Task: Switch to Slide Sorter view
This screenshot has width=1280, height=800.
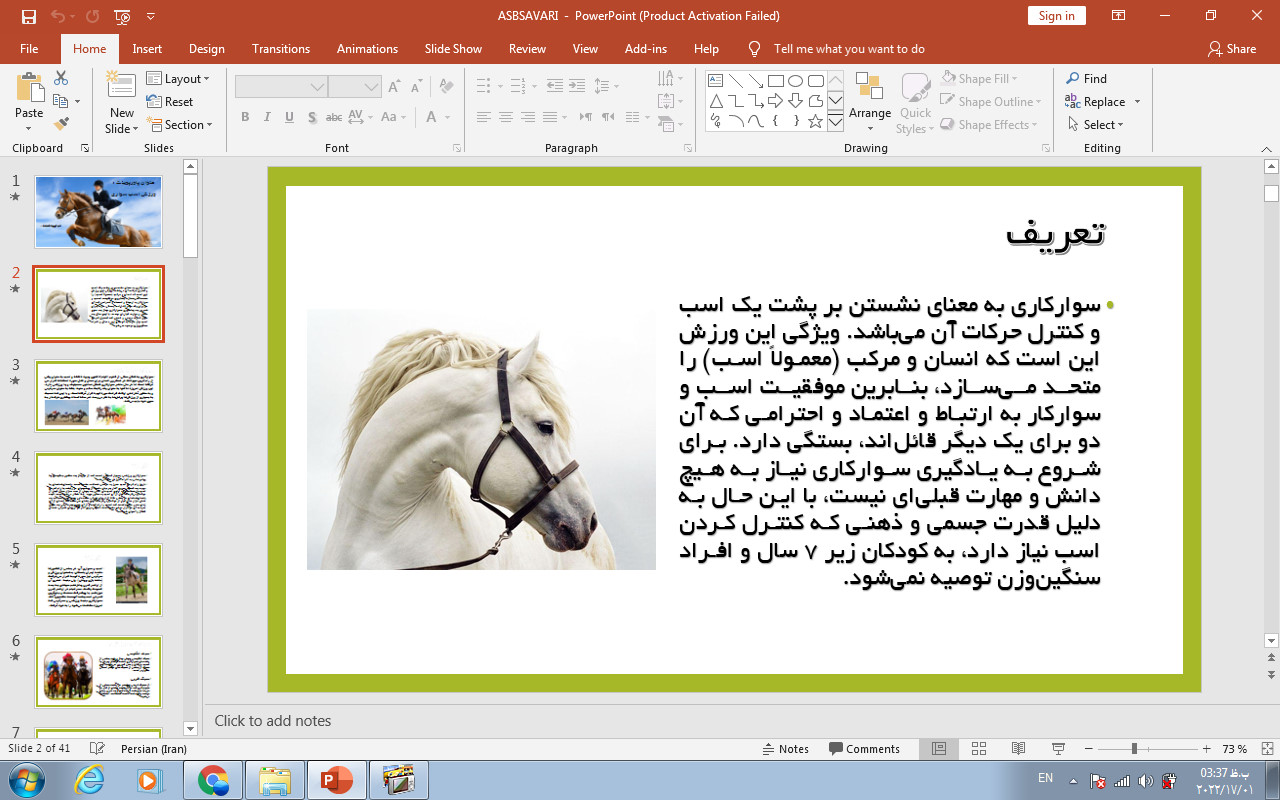Action: click(x=979, y=749)
